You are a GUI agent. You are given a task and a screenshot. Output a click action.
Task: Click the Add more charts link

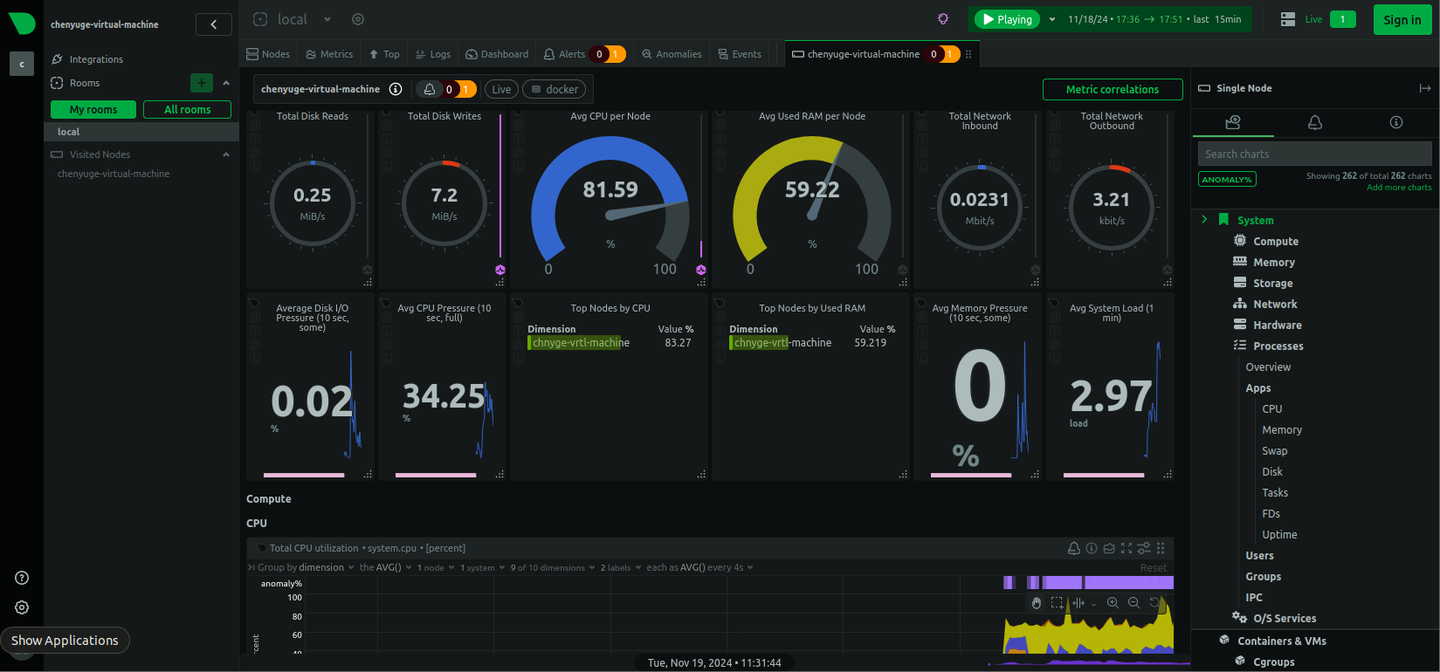point(1399,187)
